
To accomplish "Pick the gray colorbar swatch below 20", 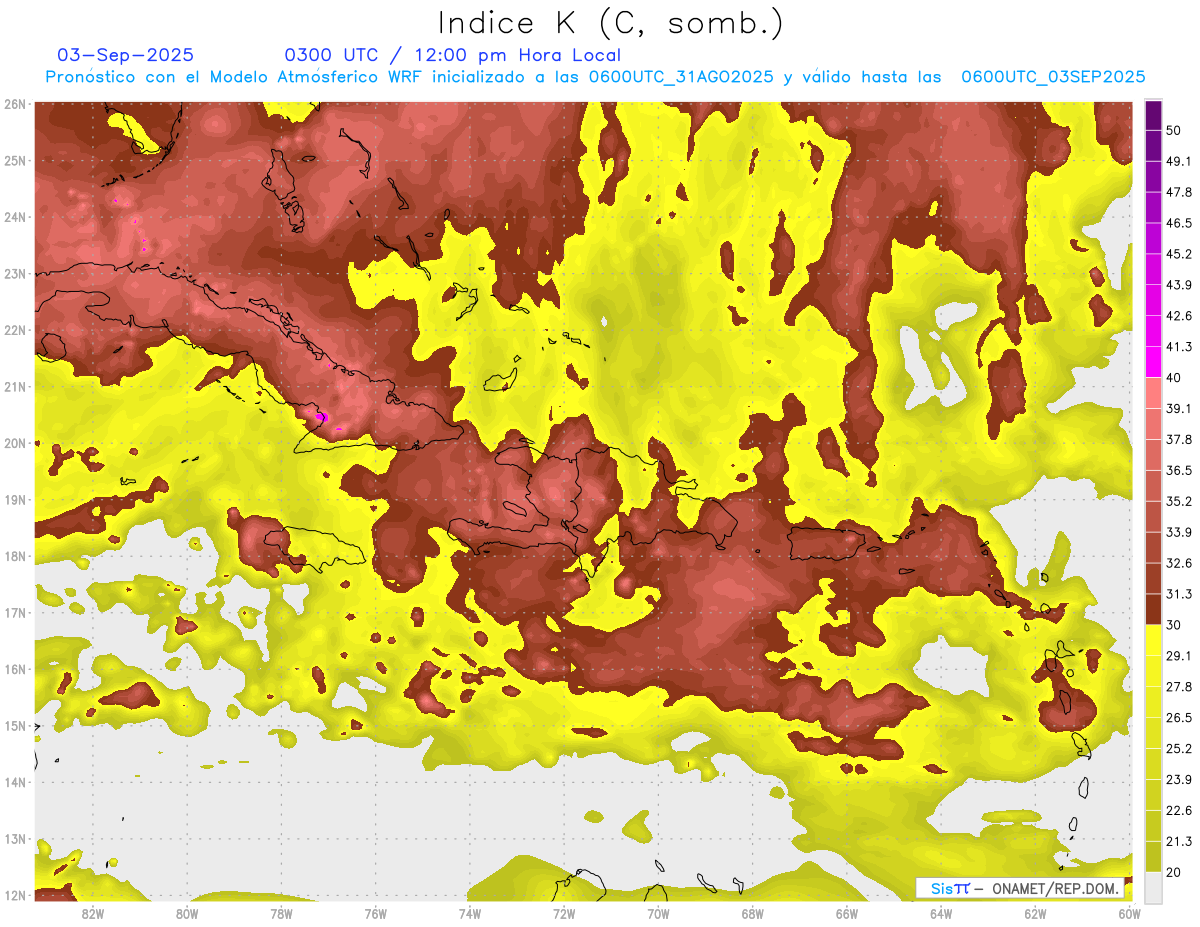I will (1153, 886).
